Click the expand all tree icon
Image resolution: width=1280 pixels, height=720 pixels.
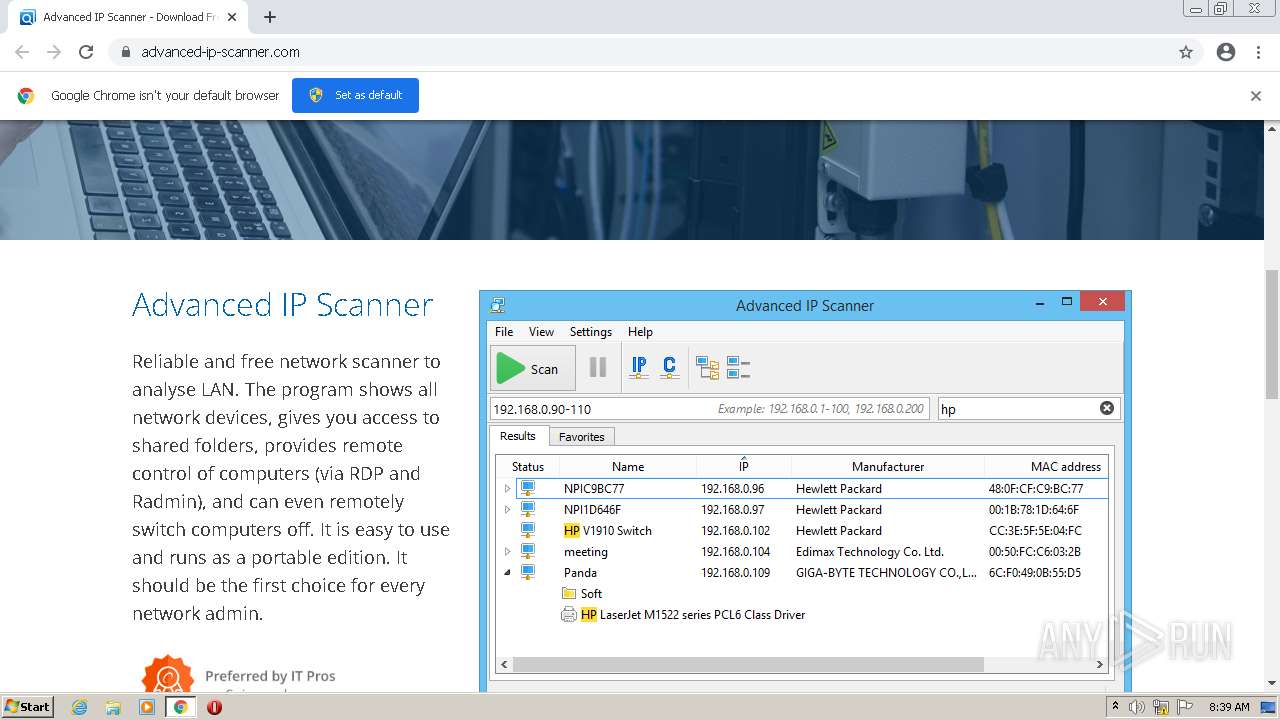pyautogui.click(x=708, y=368)
